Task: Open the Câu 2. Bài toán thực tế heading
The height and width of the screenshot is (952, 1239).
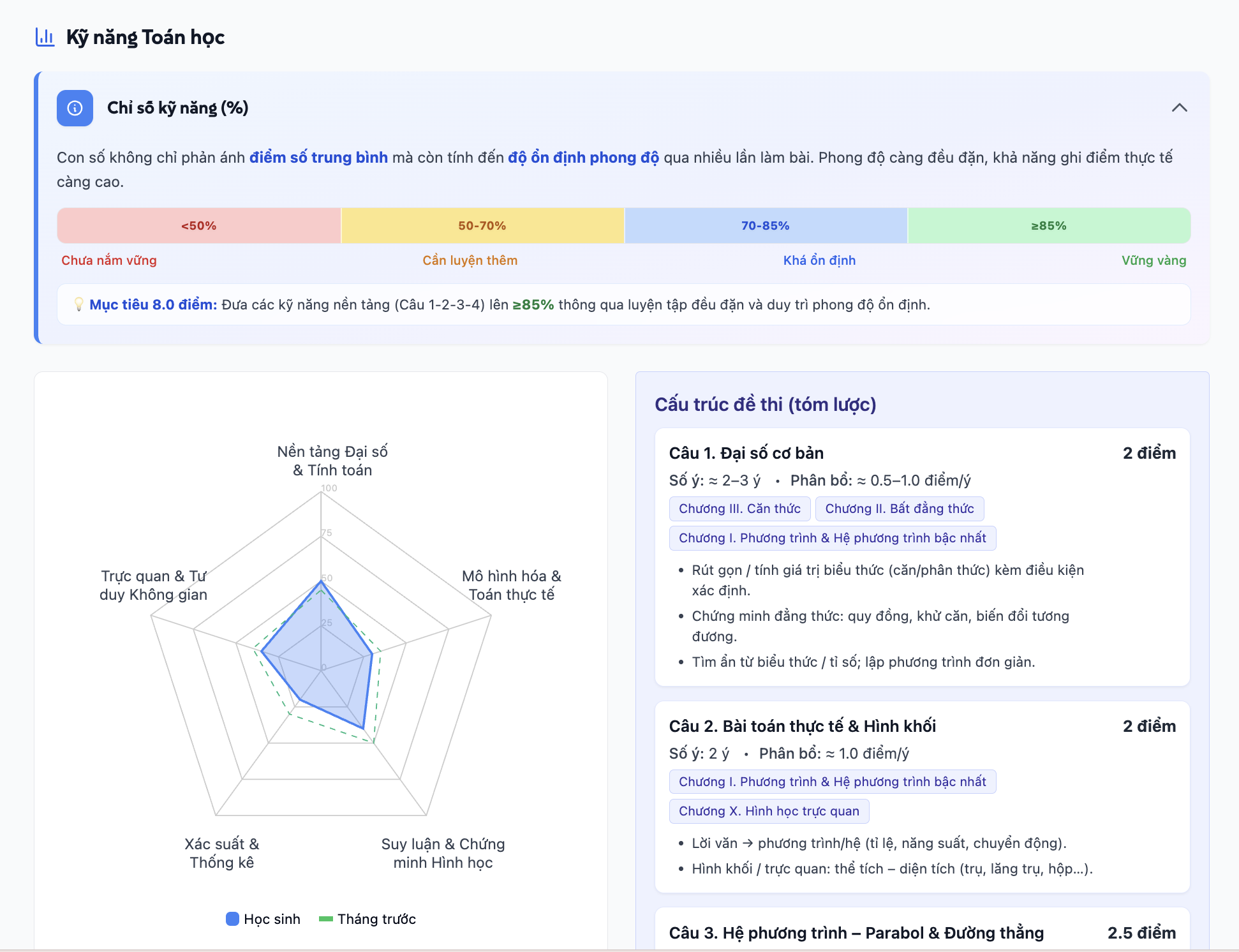Action: tap(803, 726)
